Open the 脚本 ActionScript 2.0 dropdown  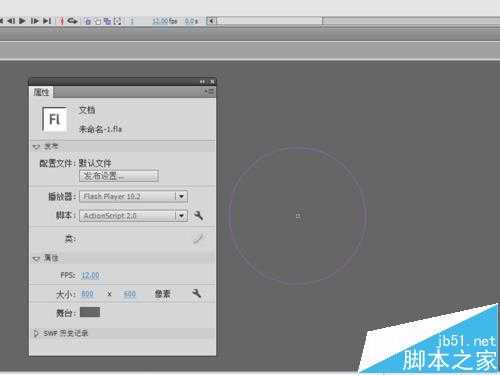point(133,216)
